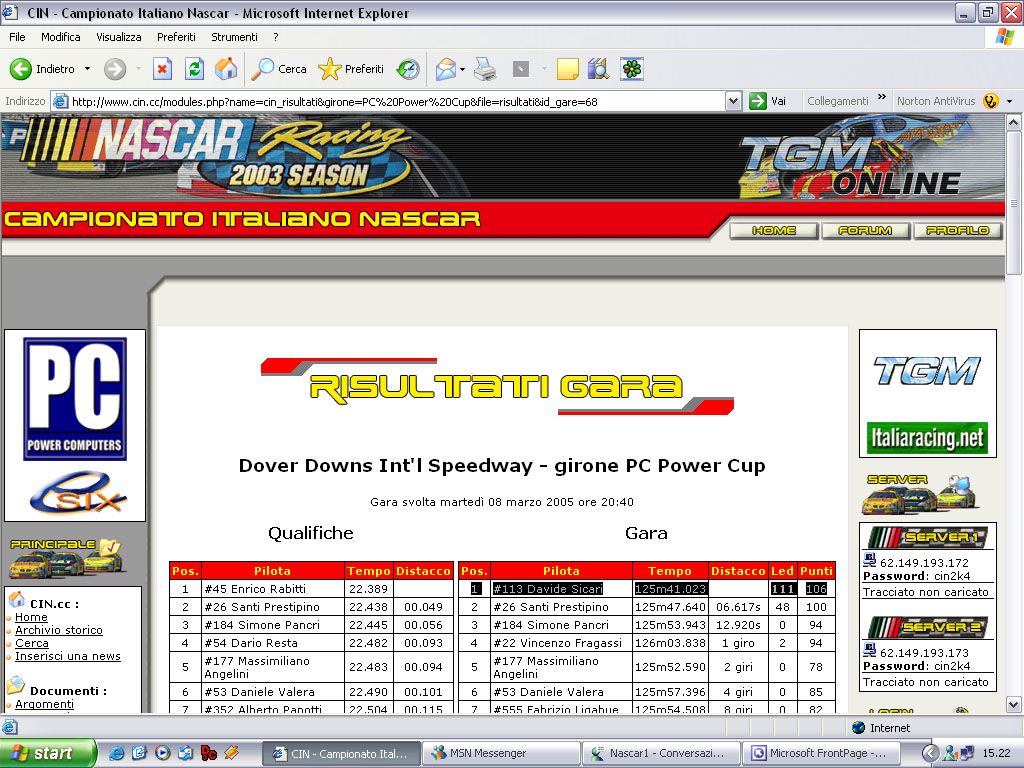This screenshot has width=1024, height=768.
Task: Open the Modifica menu
Action: point(61,37)
